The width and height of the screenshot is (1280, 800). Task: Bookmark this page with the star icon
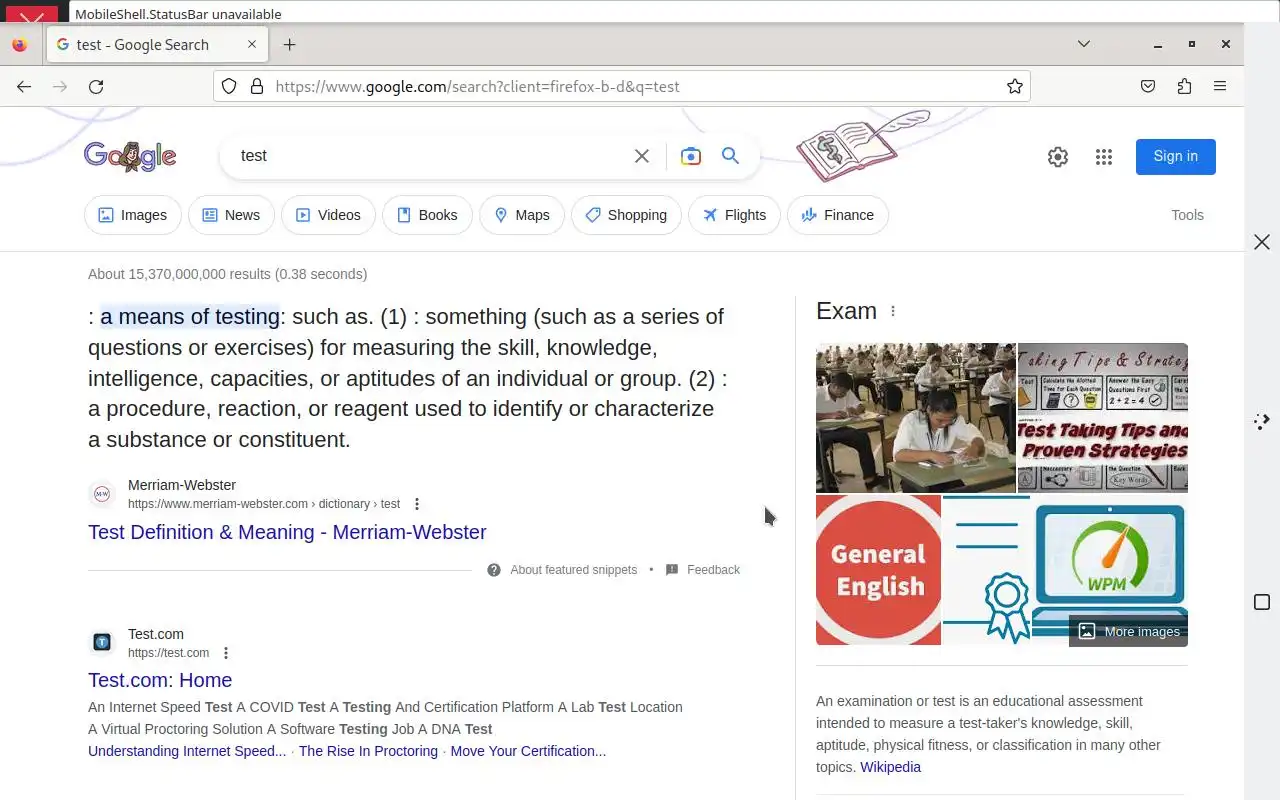pyautogui.click(x=1015, y=86)
